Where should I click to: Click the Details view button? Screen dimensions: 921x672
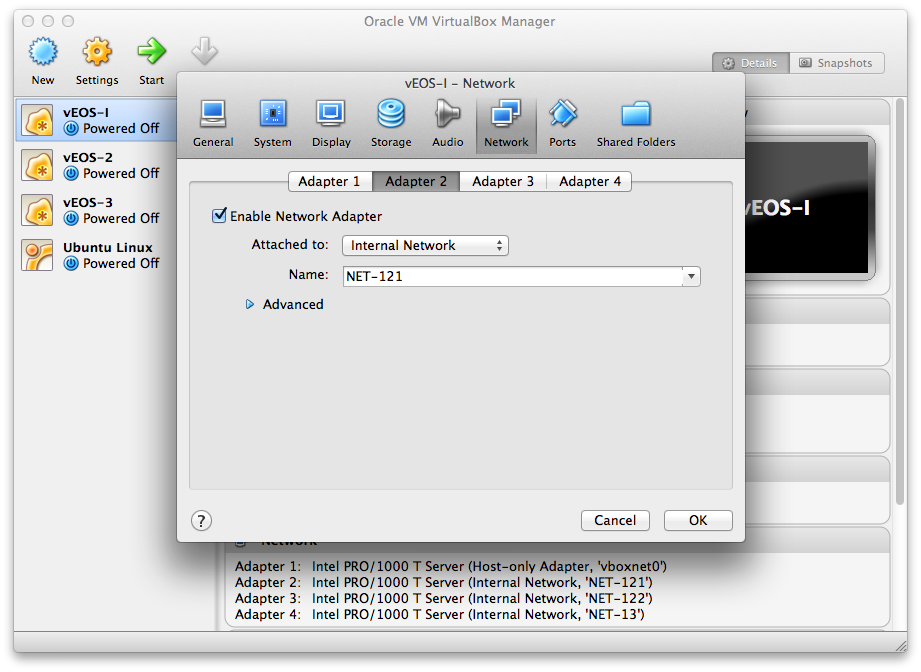pos(751,63)
